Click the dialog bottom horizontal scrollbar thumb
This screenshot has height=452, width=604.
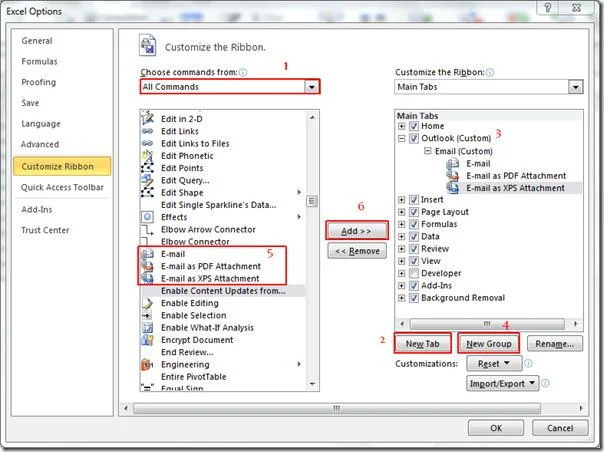[337, 408]
